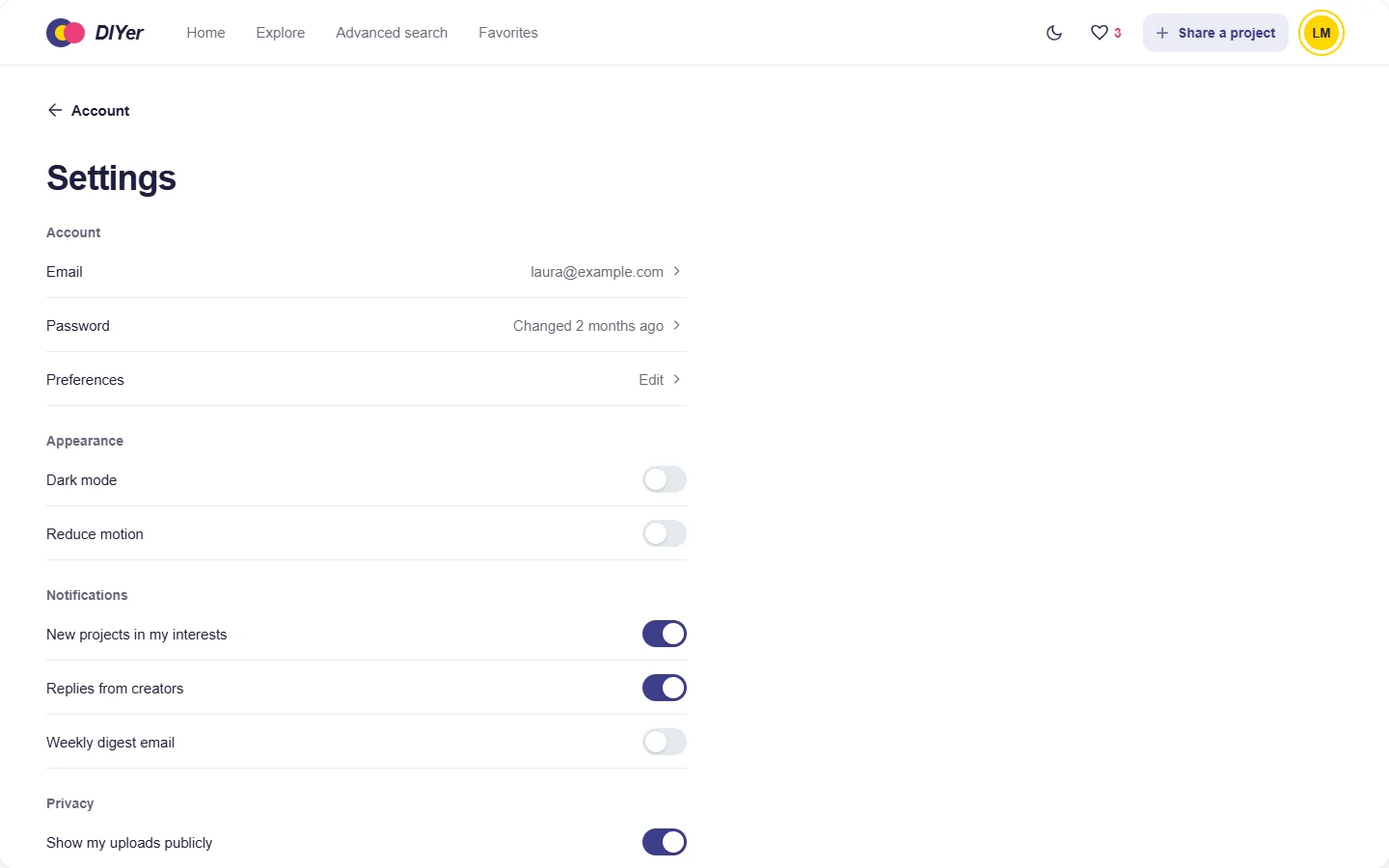Click the Edit link for Preferences
Screen dimensions: 1389x868
coord(651,380)
